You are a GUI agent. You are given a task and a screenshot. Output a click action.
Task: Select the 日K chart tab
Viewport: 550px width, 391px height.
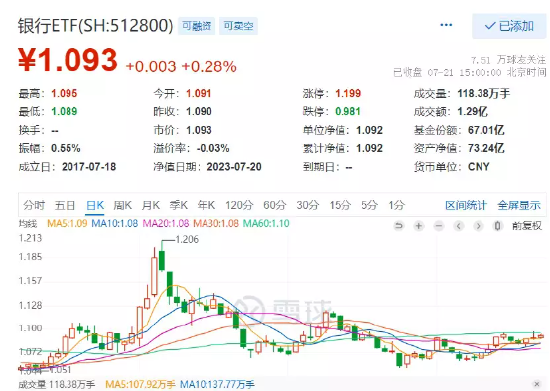[95, 205]
